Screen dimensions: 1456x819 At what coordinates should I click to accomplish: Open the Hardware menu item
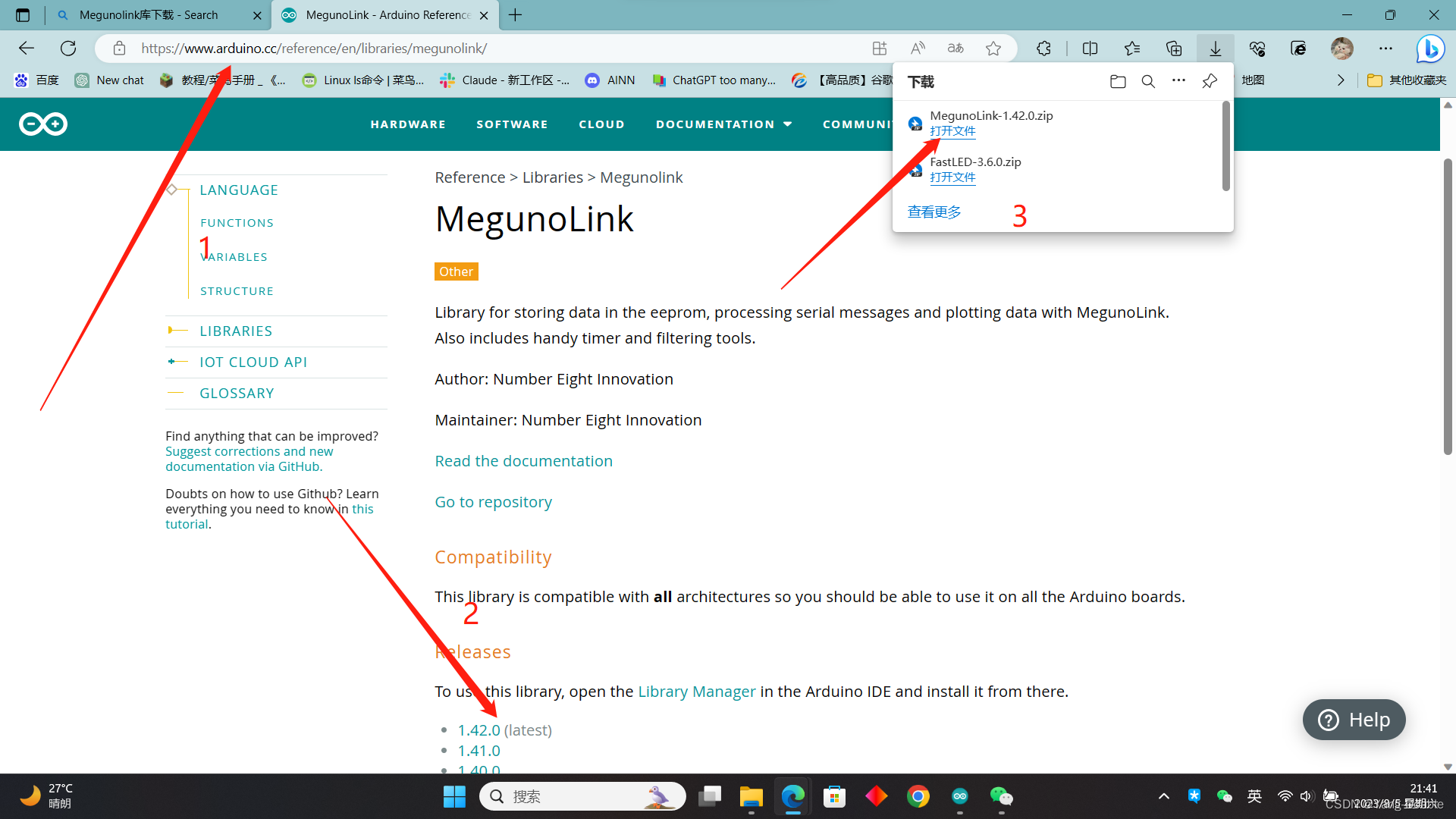[408, 124]
